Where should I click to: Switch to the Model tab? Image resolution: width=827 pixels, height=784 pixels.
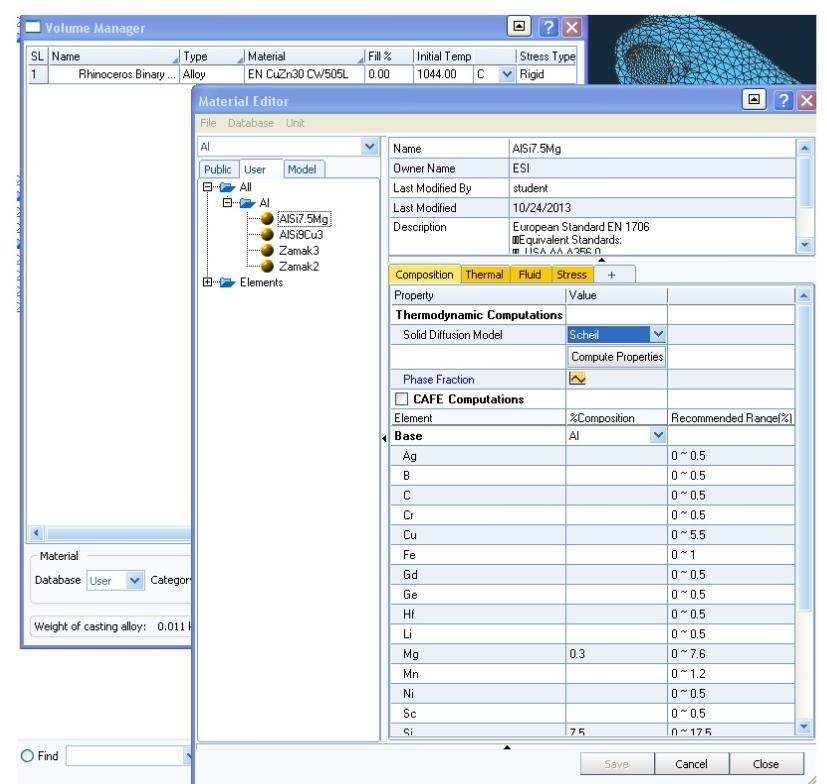[x=303, y=169]
